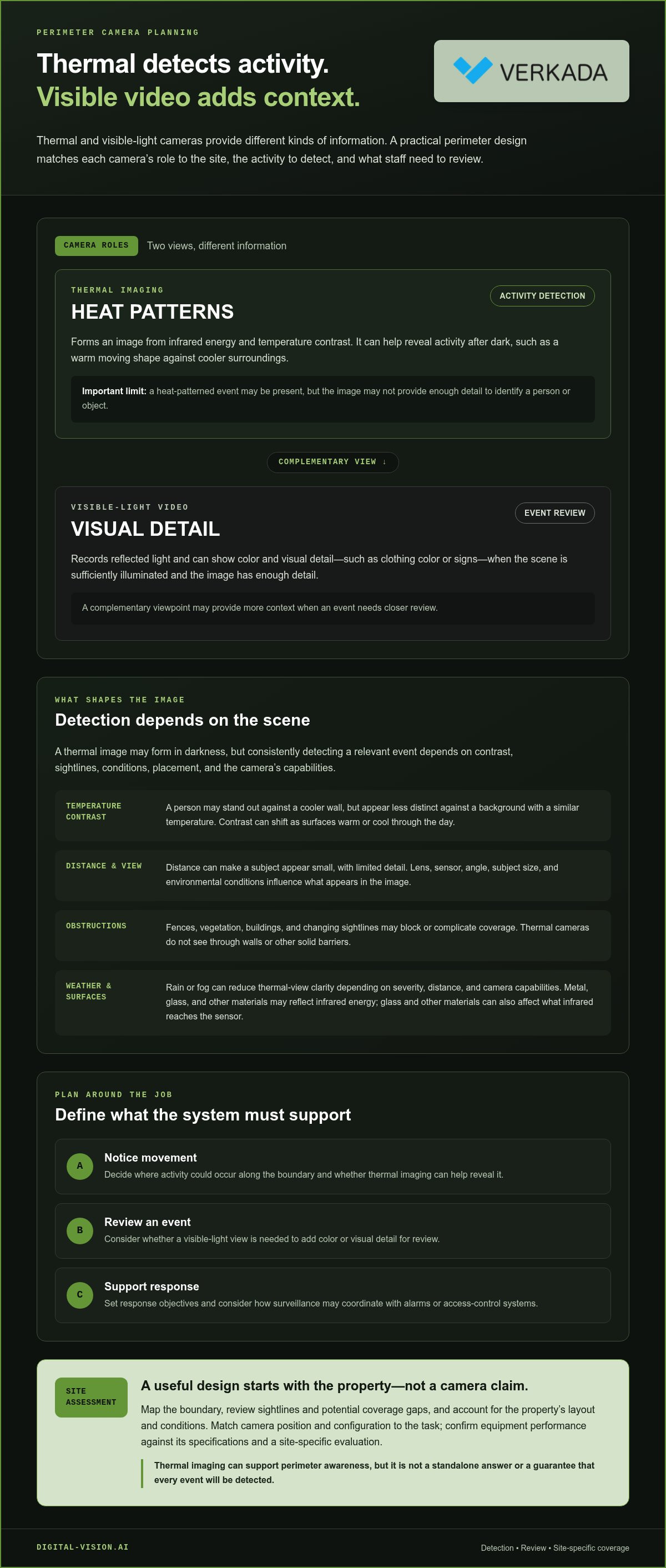Click the Heat Patterns heading
Image resolution: width=666 pixels, height=1568 pixels.
[x=152, y=311]
